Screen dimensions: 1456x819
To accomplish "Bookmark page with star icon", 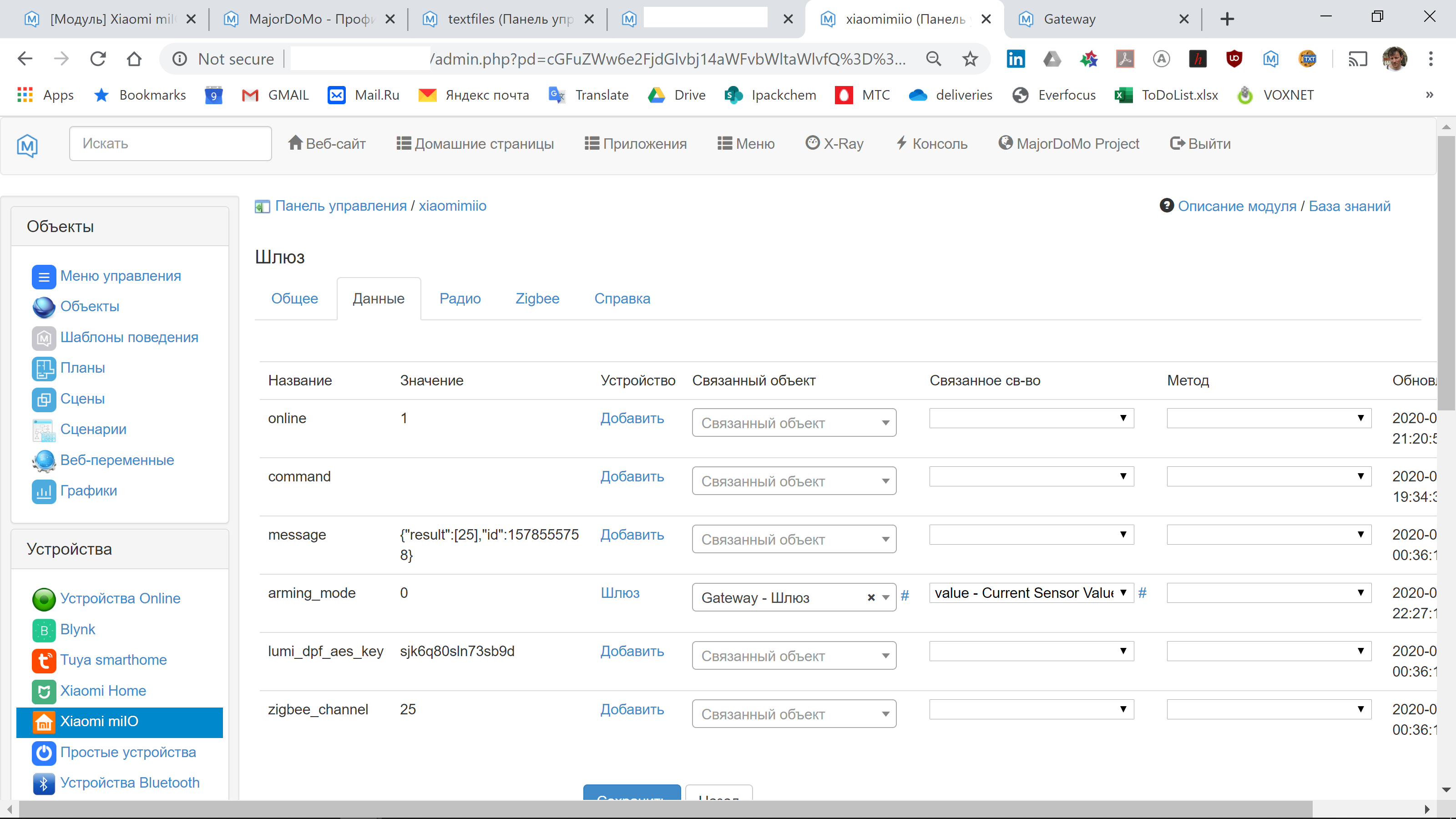I will coord(970,59).
